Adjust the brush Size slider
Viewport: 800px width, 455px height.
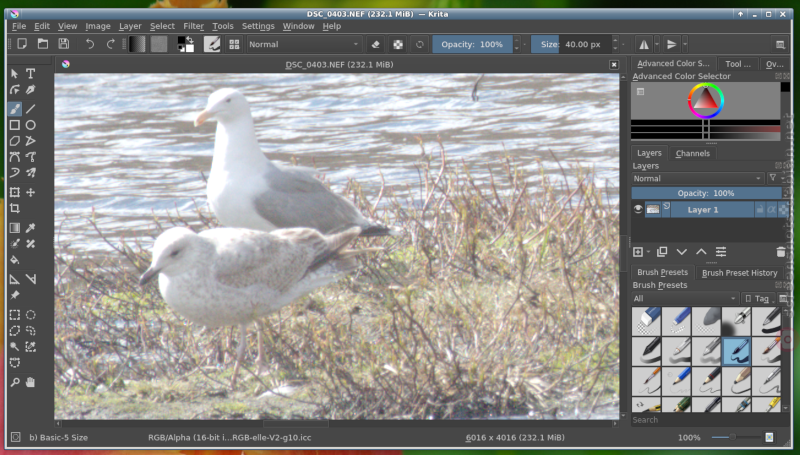pyautogui.click(x=570, y=44)
